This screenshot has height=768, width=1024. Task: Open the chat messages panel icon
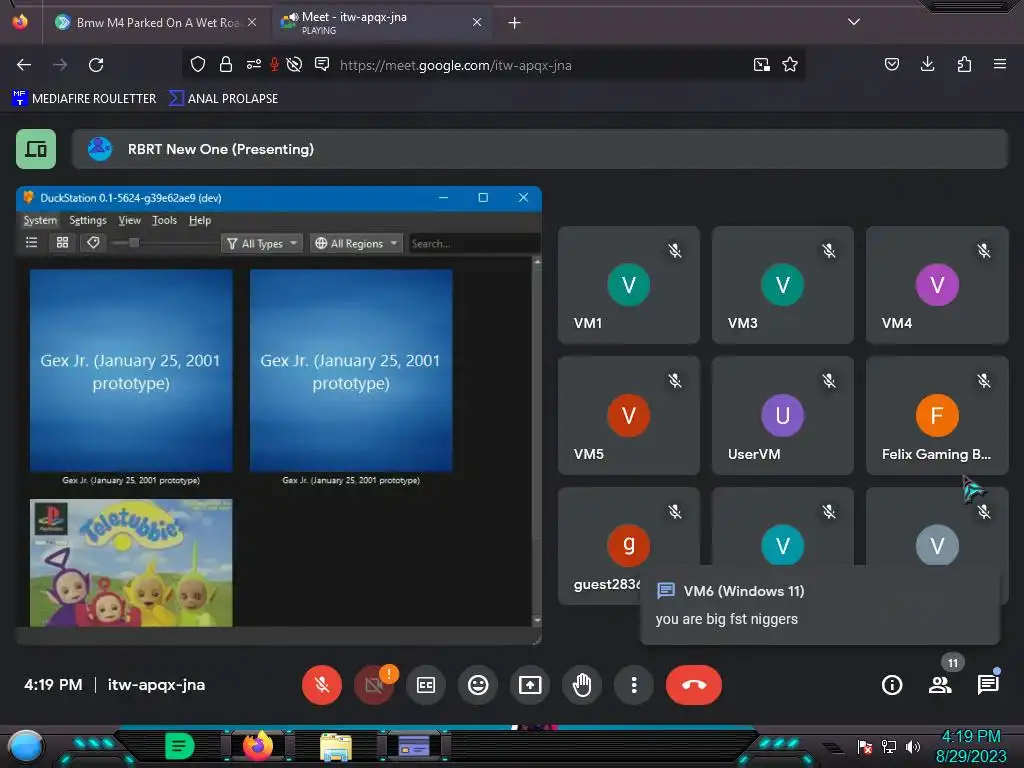[988, 685]
